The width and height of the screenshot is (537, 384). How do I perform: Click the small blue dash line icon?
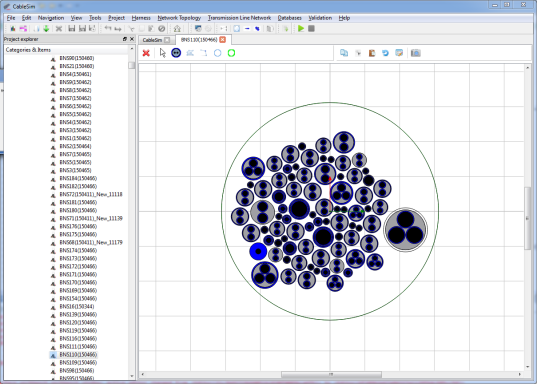click(247, 29)
